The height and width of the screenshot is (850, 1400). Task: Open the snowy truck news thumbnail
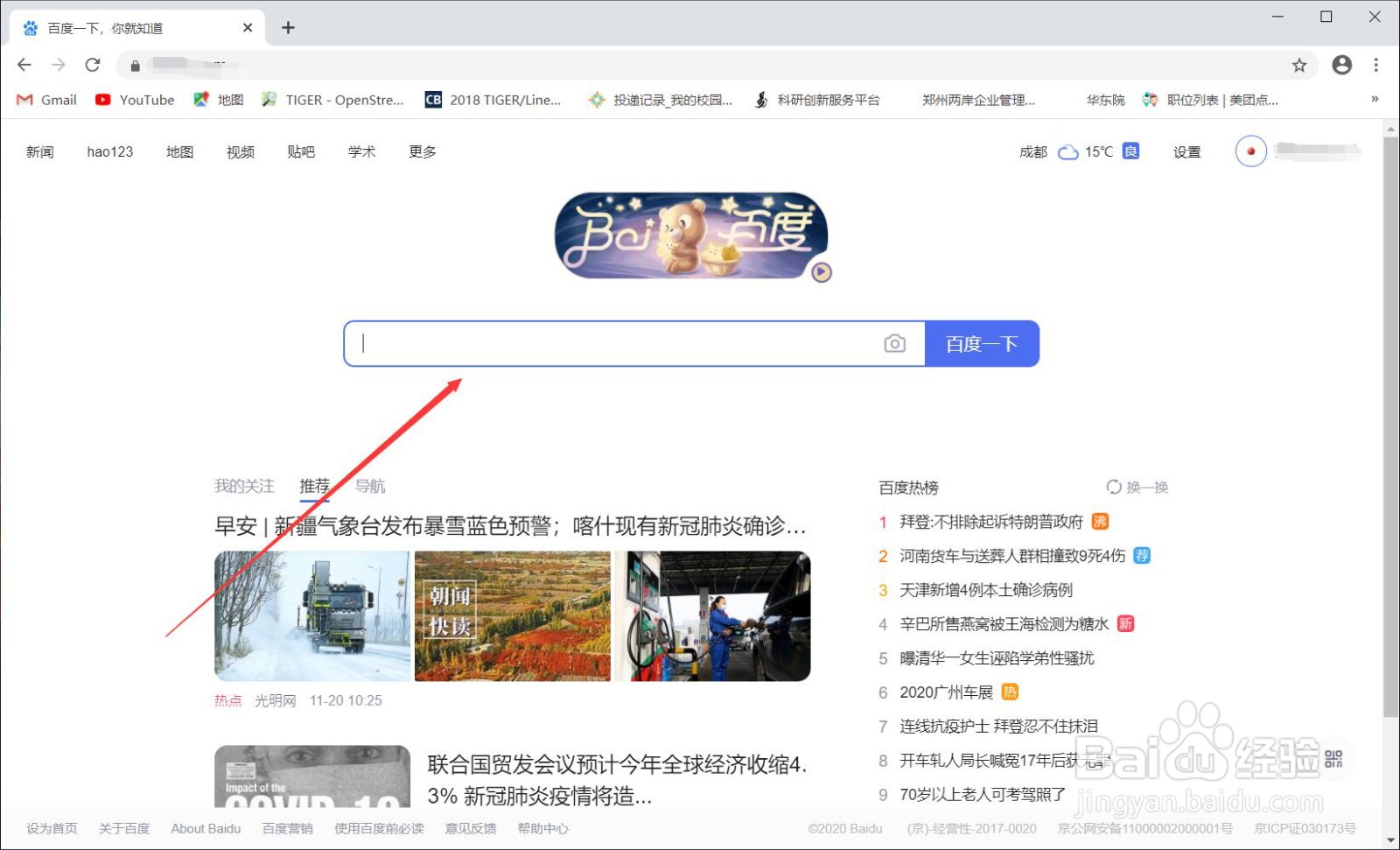pos(312,616)
